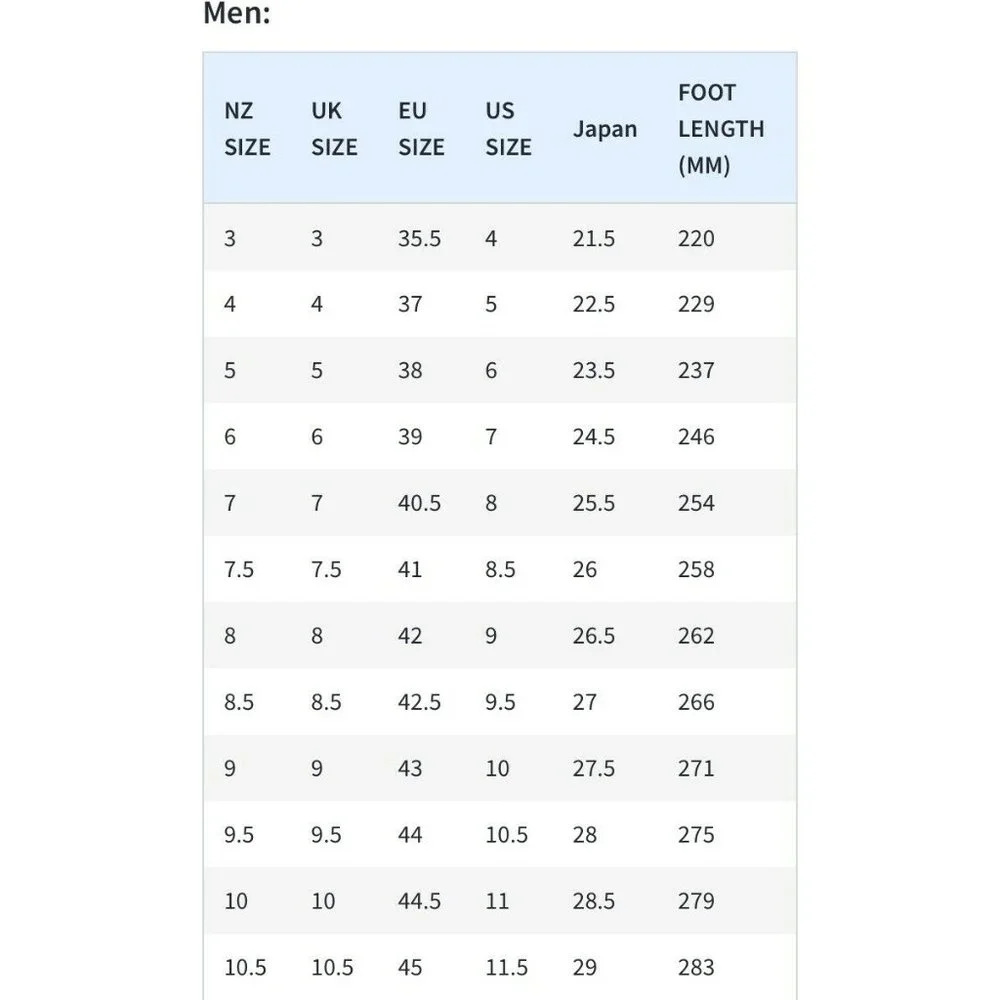
Task: Select the US size 10.5 cell
Action: 506,835
